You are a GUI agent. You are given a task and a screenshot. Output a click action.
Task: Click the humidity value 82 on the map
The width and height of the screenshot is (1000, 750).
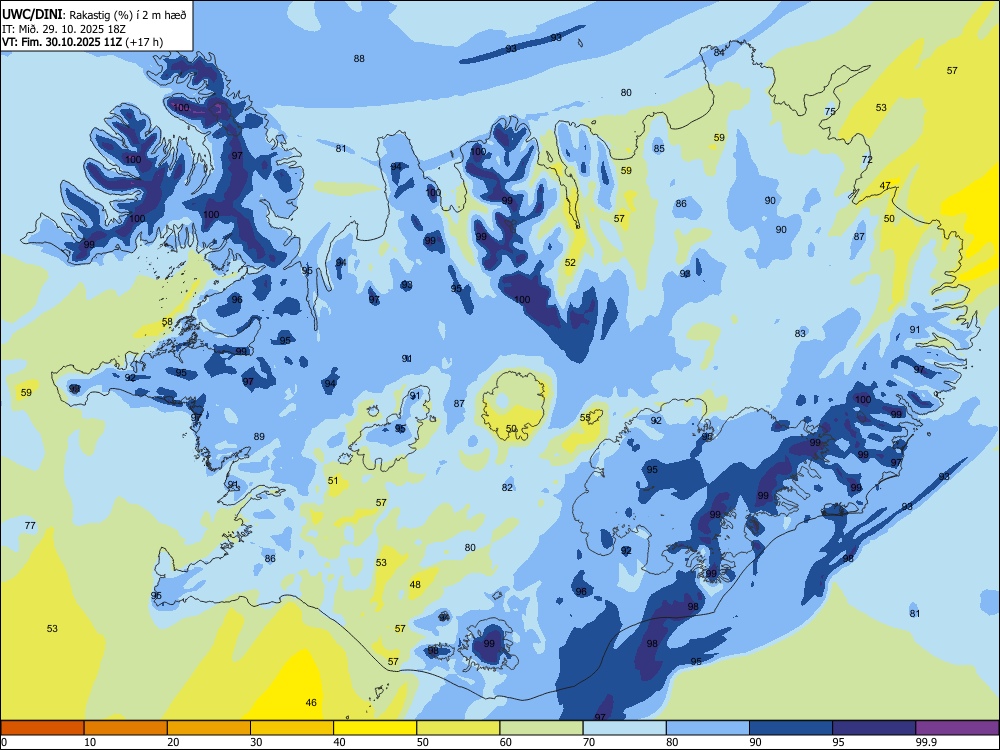pyautogui.click(x=507, y=488)
